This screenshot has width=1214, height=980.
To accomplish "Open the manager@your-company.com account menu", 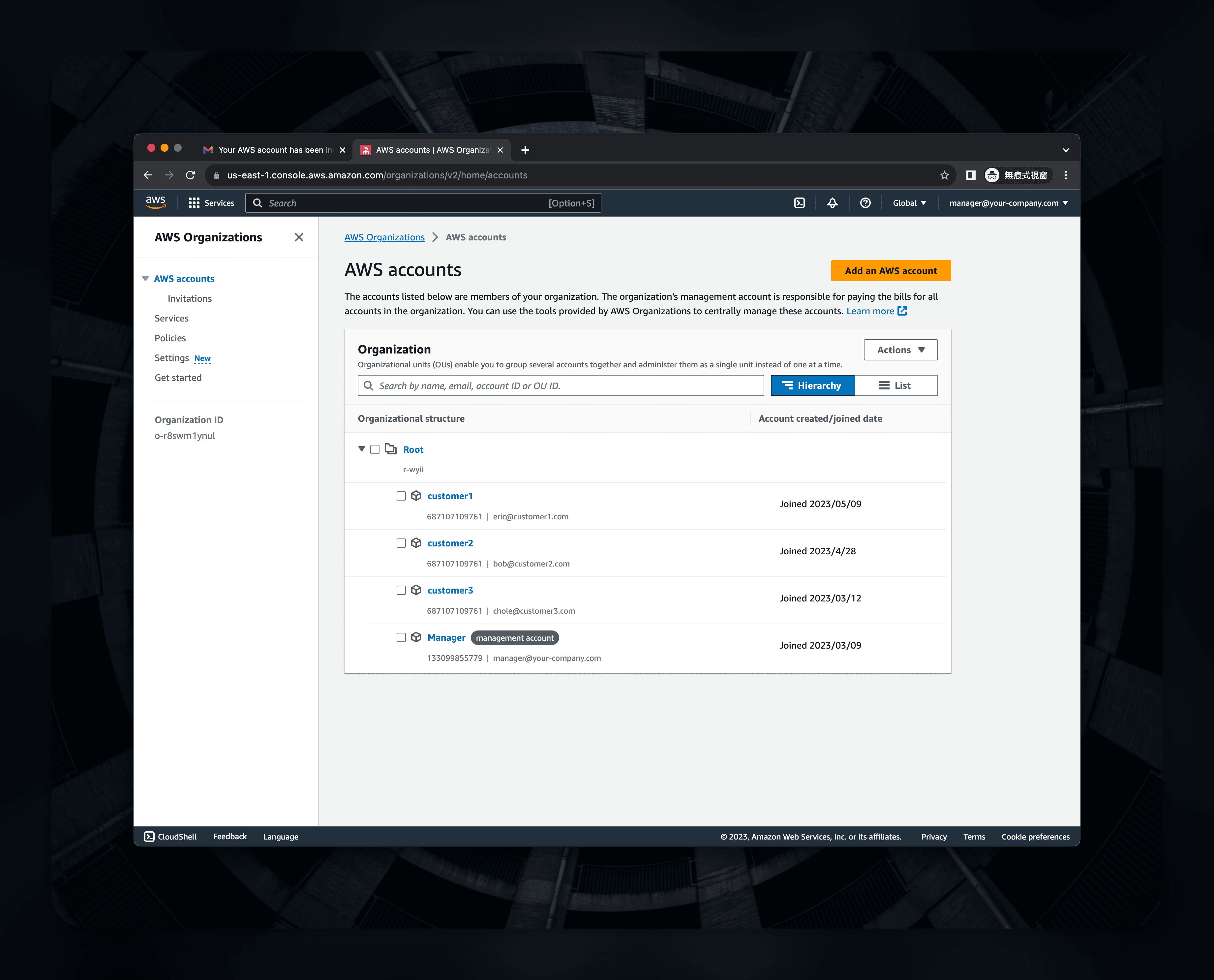I will pyautogui.click(x=1009, y=203).
